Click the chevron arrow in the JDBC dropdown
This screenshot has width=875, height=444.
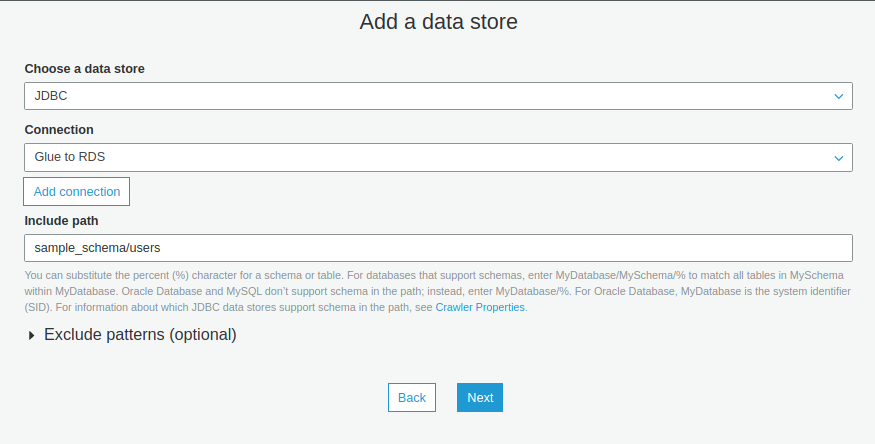(x=838, y=96)
